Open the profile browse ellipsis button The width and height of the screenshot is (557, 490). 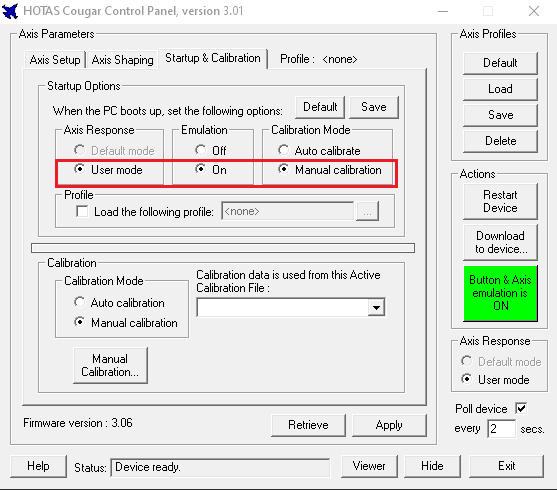pos(367,211)
